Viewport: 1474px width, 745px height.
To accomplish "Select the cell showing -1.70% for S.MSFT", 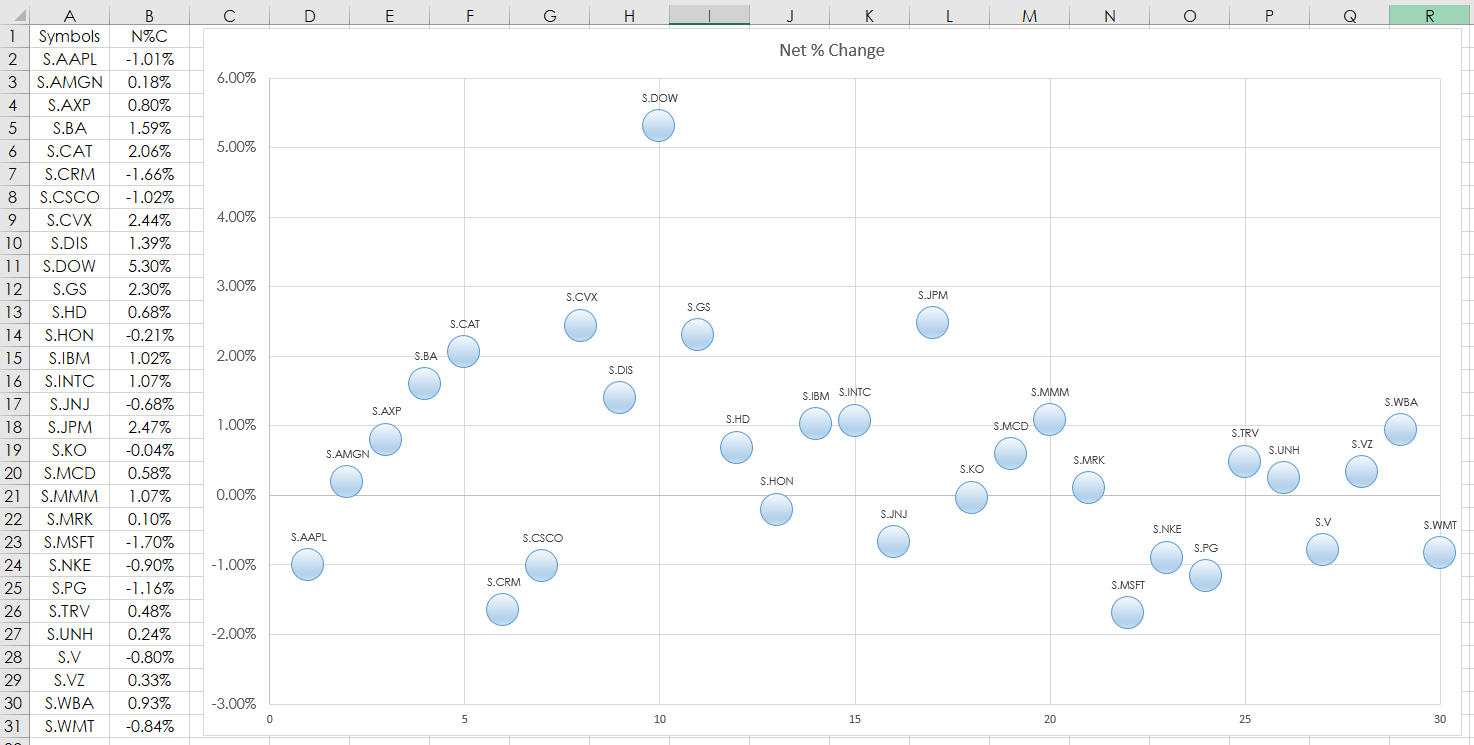I will point(148,542).
